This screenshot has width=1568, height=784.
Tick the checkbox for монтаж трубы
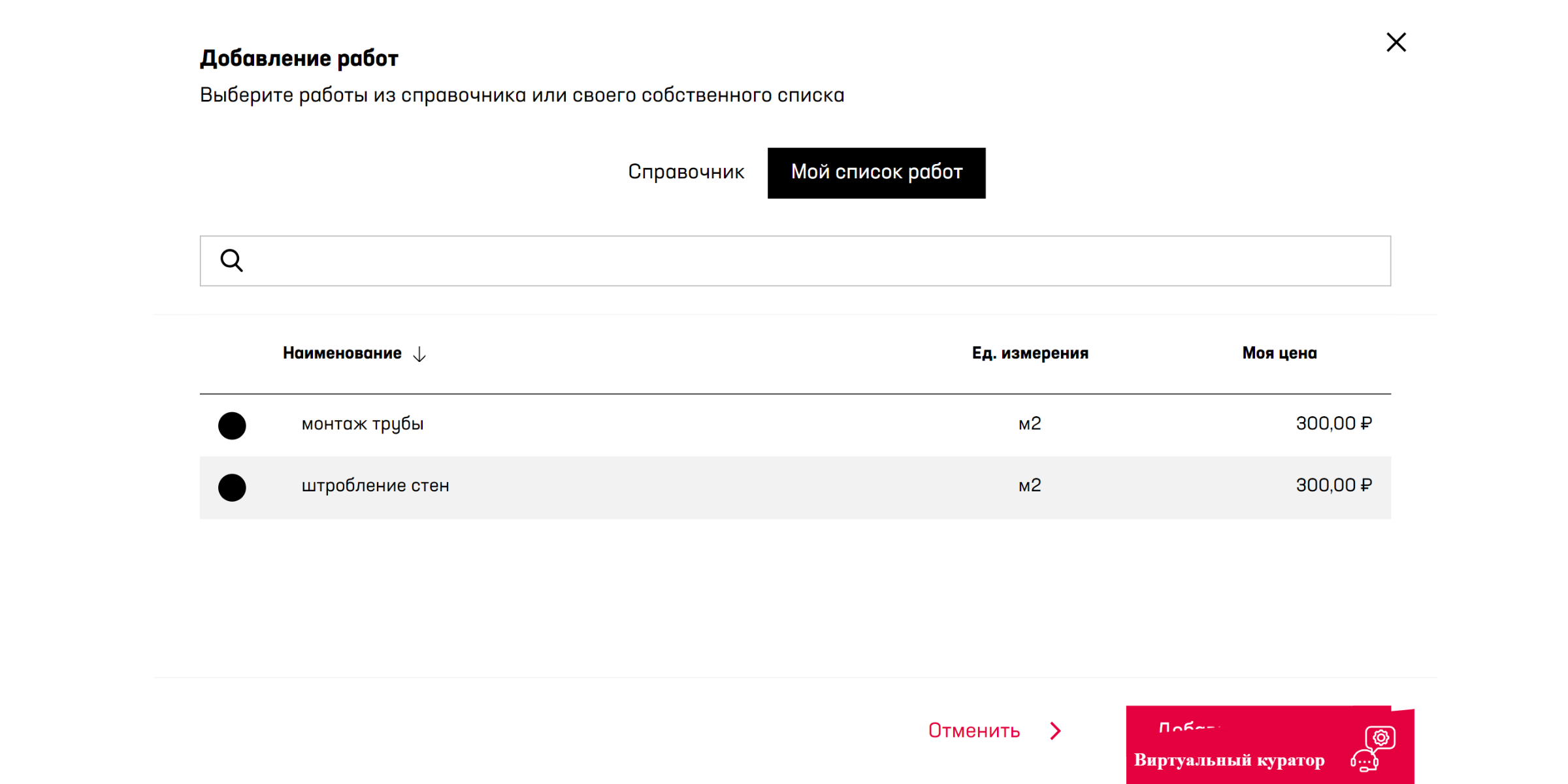pyautogui.click(x=232, y=425)
